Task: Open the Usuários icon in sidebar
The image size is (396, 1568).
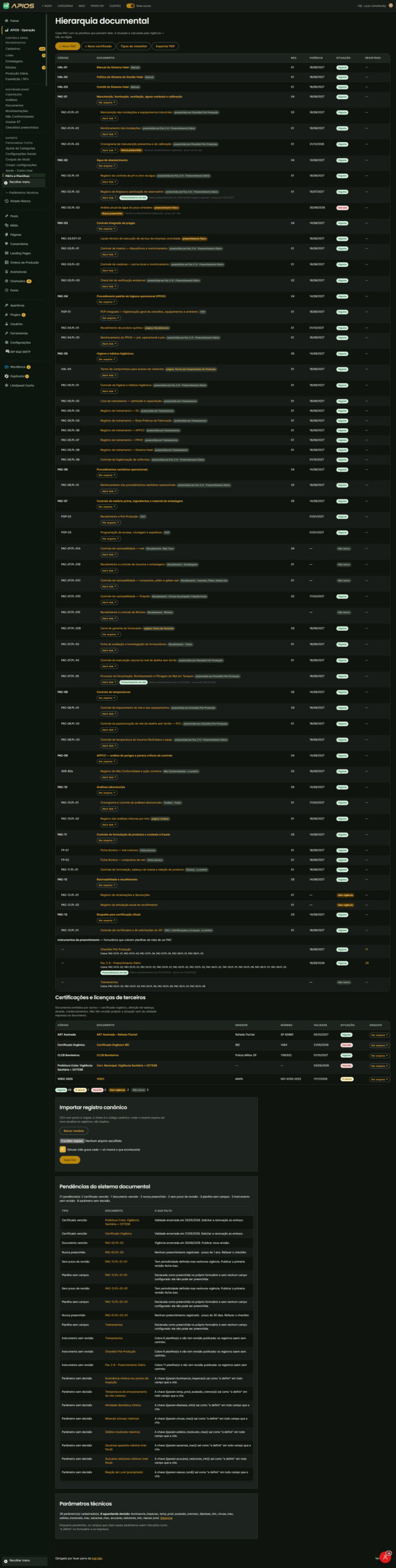Action: [x=6, y=324]
